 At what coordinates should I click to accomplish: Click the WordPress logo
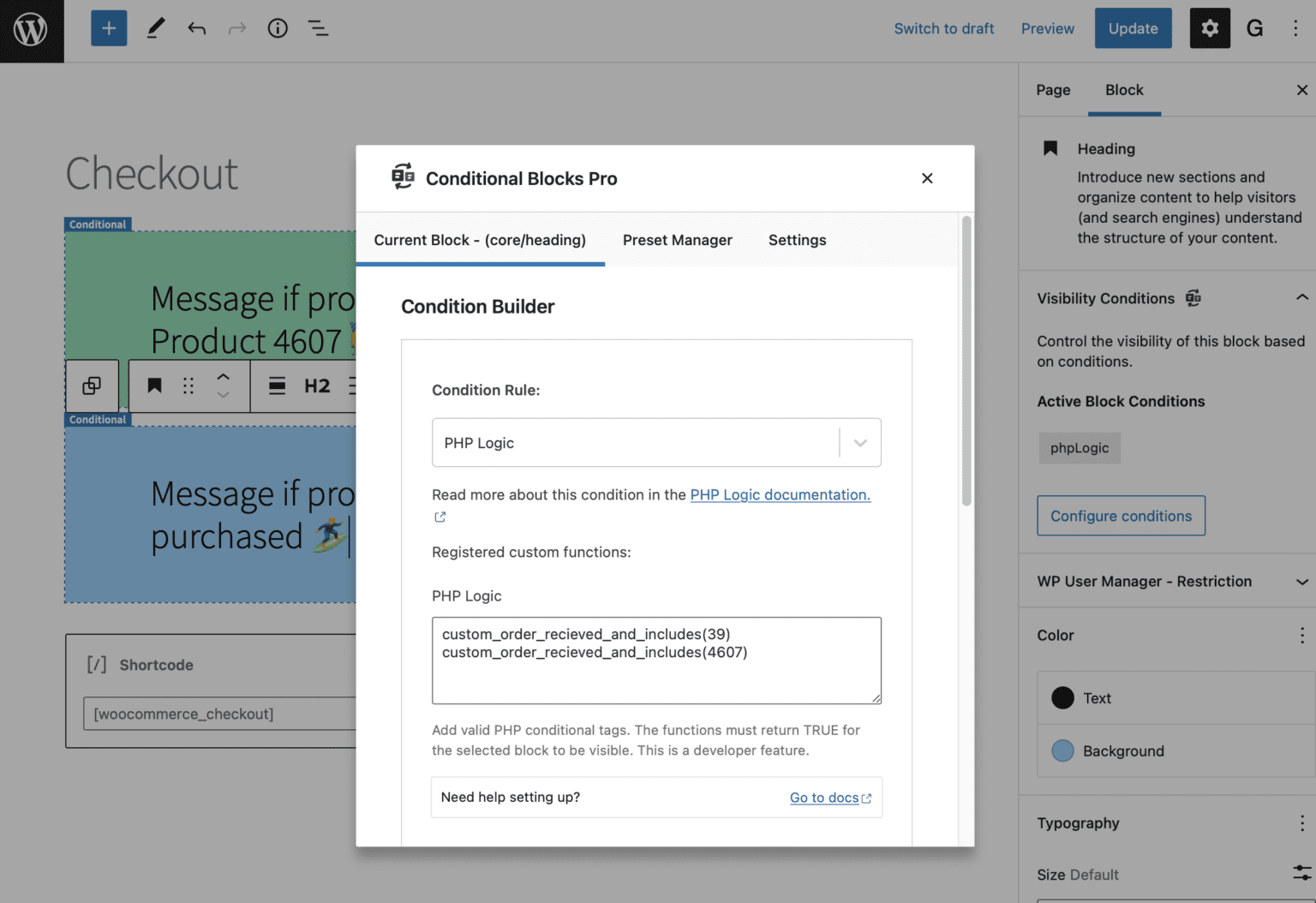point(31,31)
